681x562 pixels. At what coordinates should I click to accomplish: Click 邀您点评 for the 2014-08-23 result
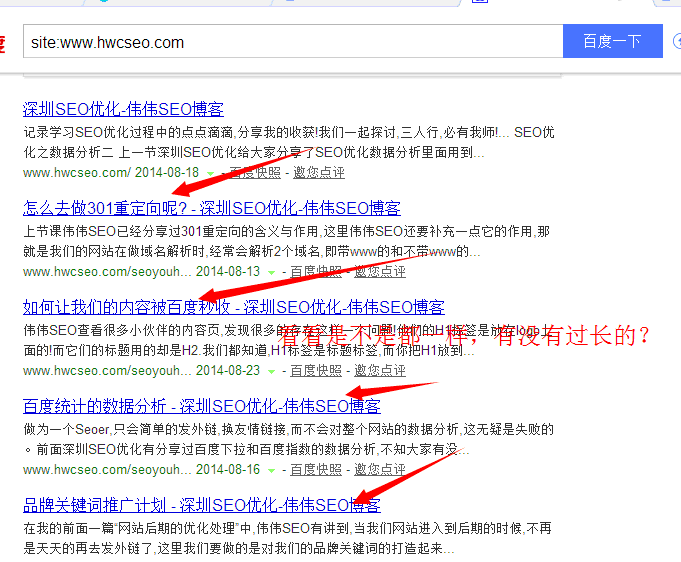(x=380, y=370)
